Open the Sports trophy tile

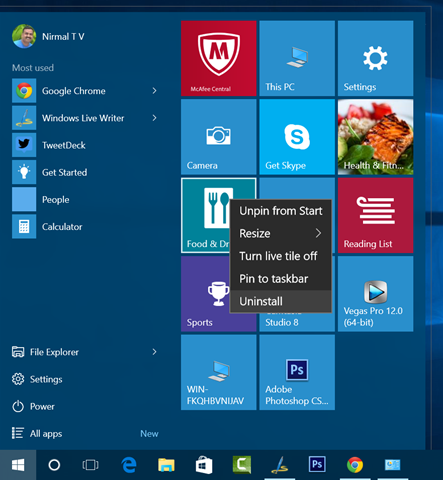(205, 294)
